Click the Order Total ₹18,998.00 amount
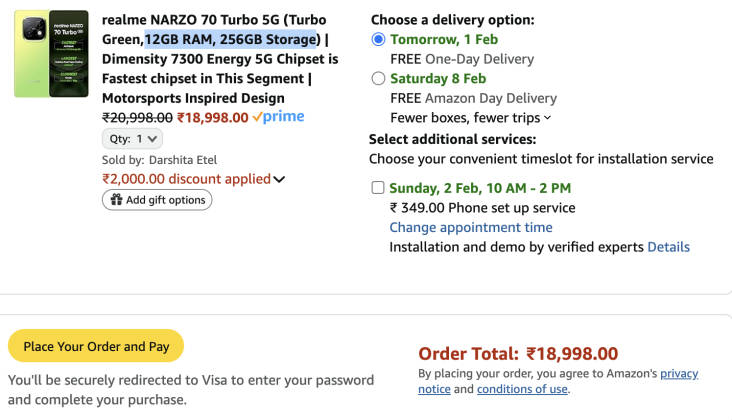This screenshot has width=732, height=420. pos(572,353)
